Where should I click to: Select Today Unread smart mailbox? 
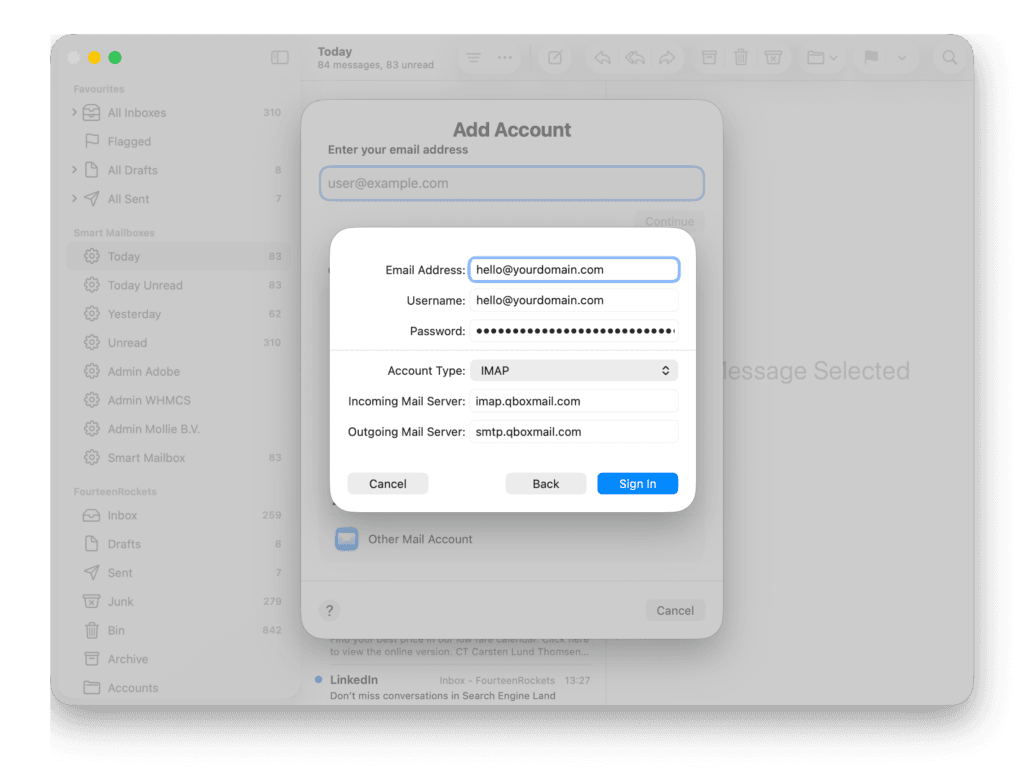(178, 285)
